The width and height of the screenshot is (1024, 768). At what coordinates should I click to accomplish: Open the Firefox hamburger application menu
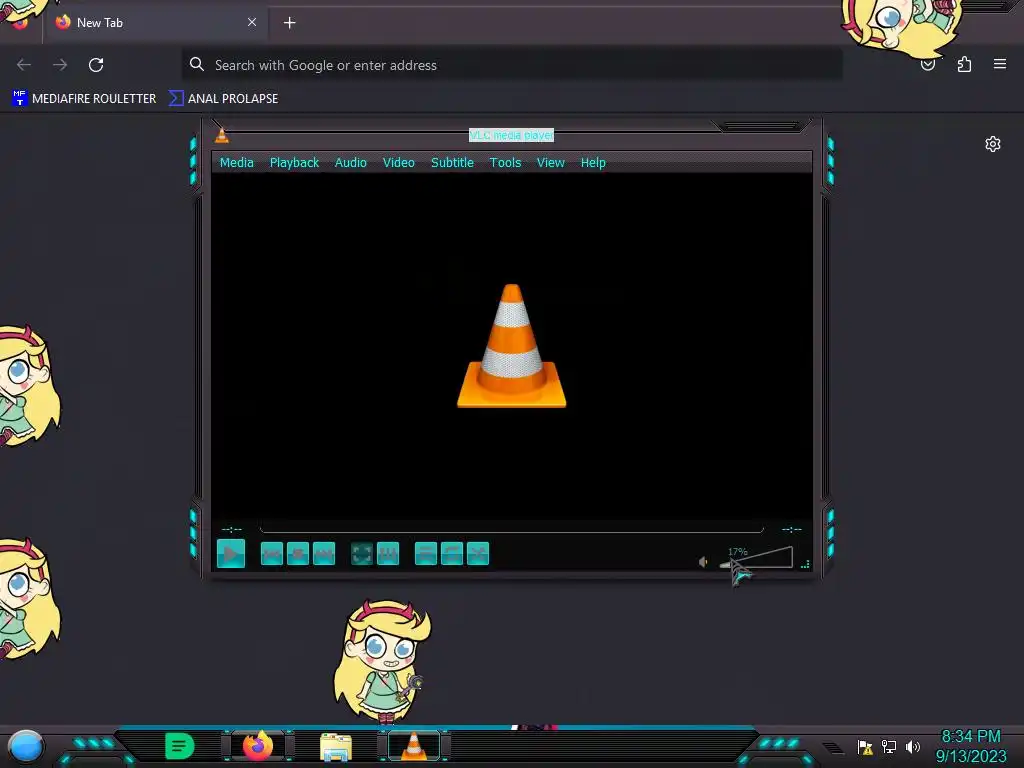pyautogui.click(x=1000, y=64)
